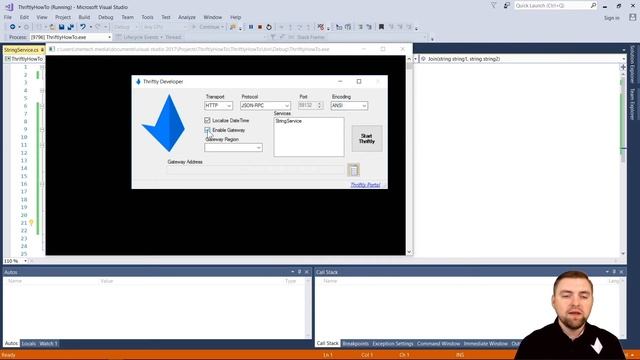This screenshot has width=640, height=360.
Task: Pin the Call Stack panel
Action: click(x=614, y=272)
